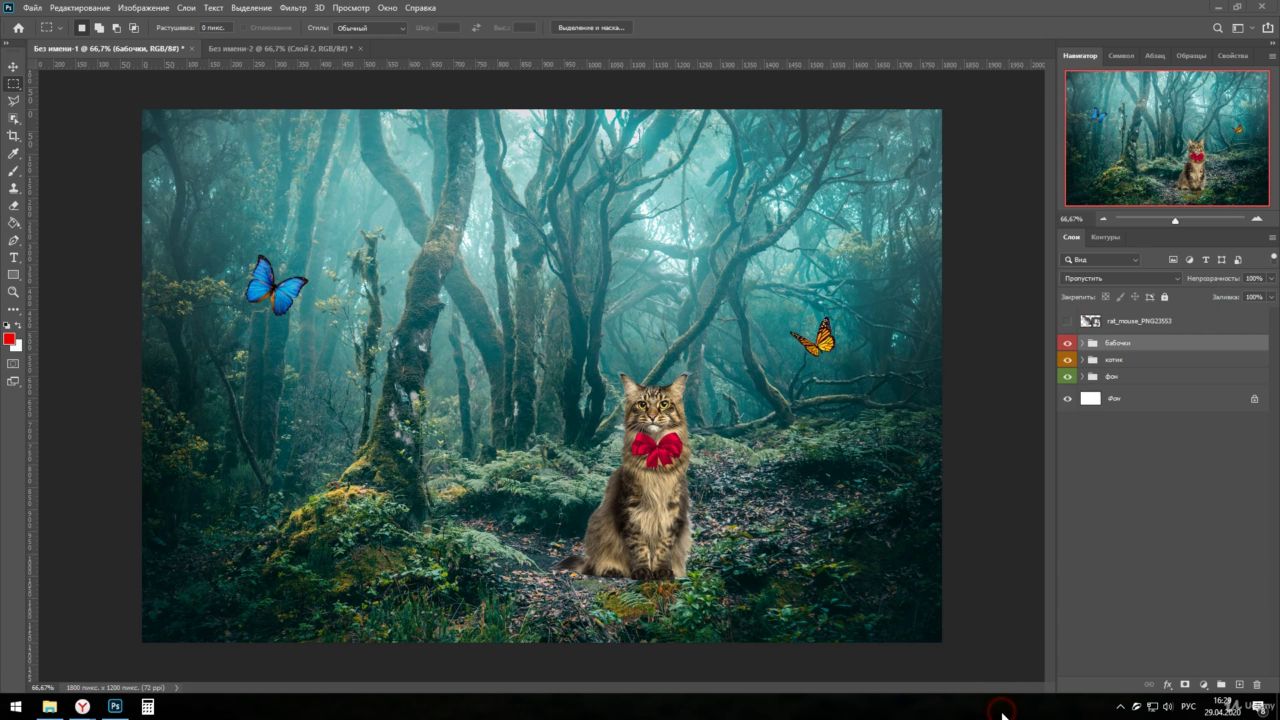This screenshot has width=1280, height=720.
Task: Select the Crop tool
Action: click(x=13, y=136)
